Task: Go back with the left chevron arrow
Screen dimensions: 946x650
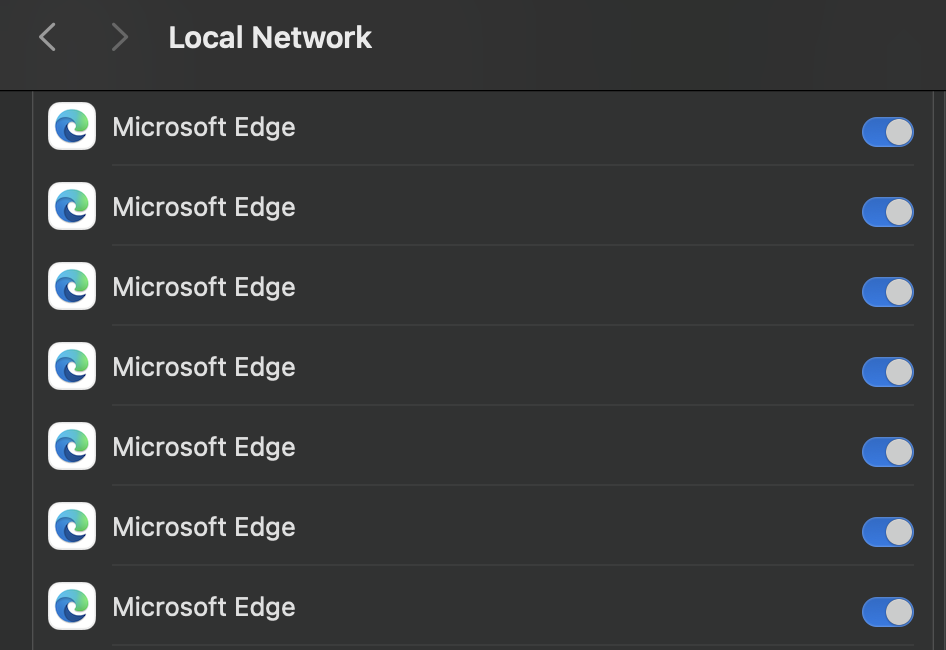Action: tap(47, 38)
